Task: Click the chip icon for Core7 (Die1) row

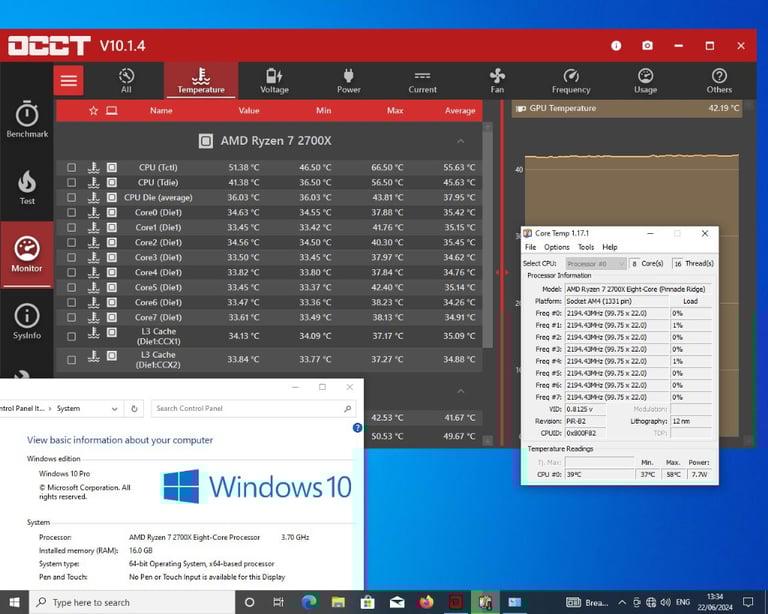Action: 112,317
